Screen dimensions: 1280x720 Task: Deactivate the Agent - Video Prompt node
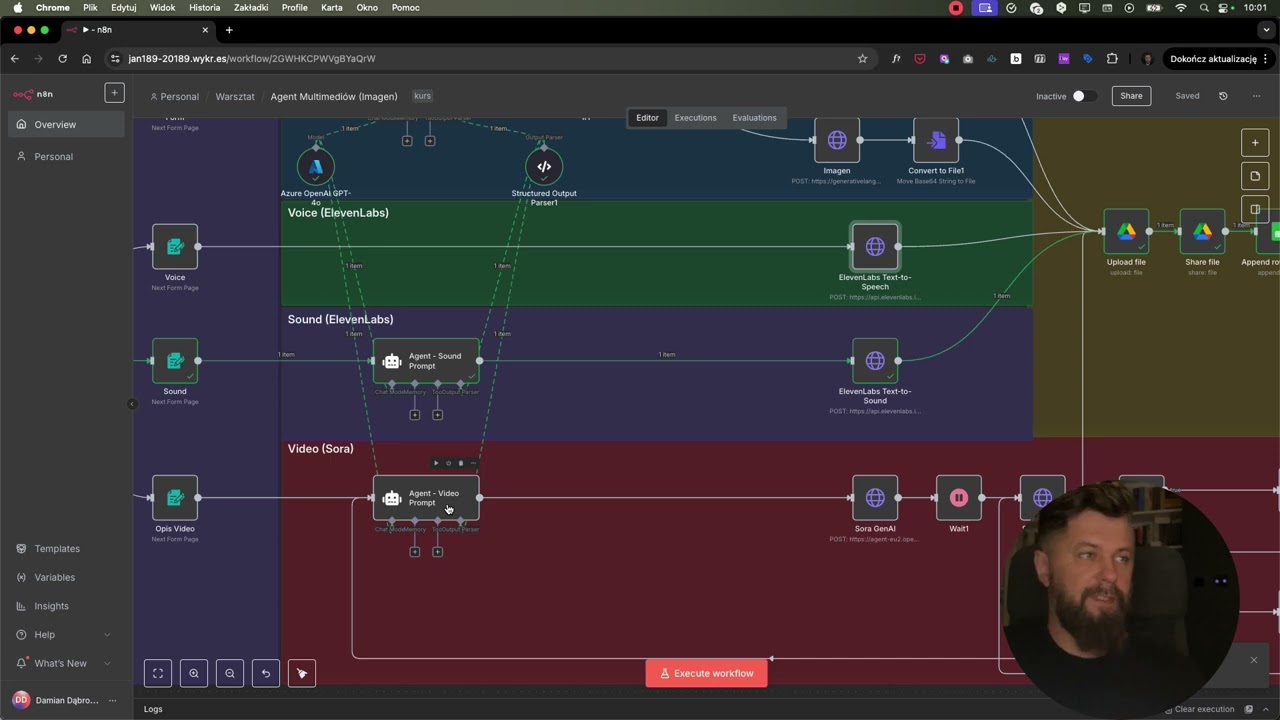pos(448,463)
